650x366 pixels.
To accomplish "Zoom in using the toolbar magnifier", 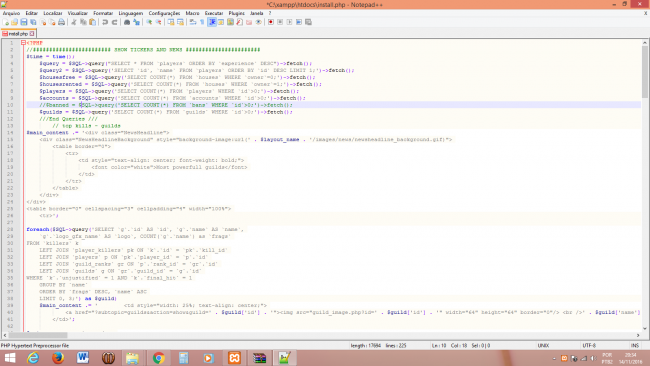I will click(x=149, y=22).
